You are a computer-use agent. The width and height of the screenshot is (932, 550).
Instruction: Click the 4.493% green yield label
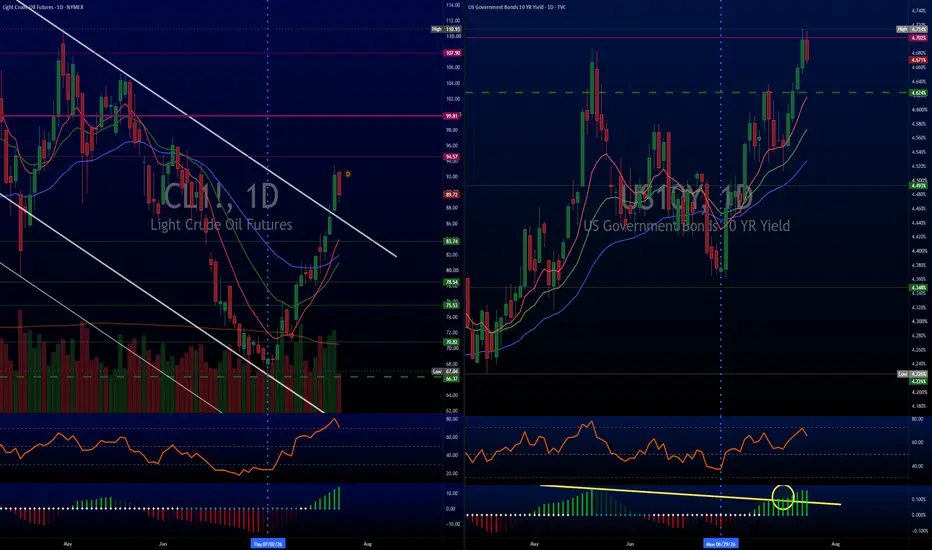point(918,186)
